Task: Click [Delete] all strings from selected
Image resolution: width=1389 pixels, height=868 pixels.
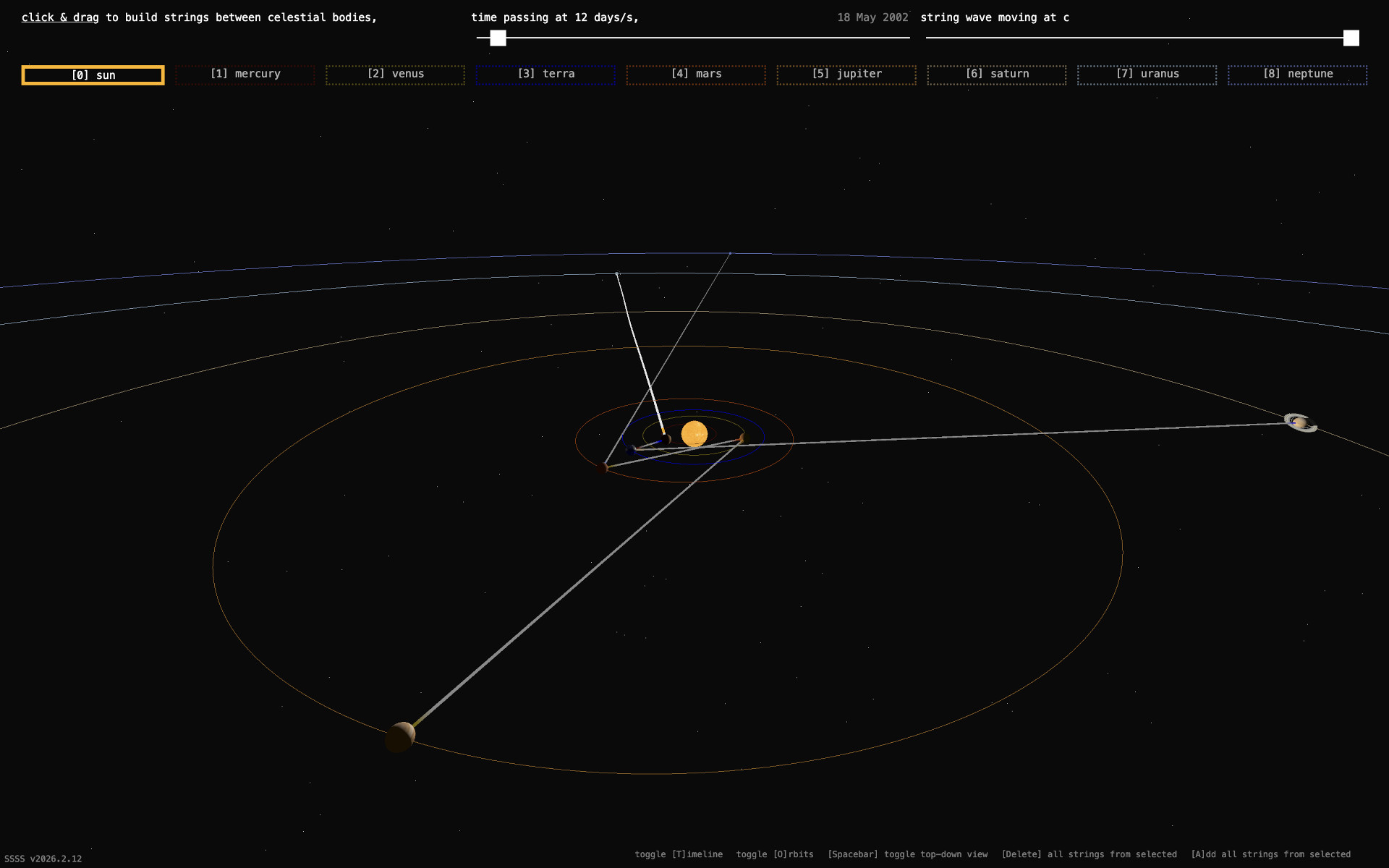Action: tap(1089, 854)
